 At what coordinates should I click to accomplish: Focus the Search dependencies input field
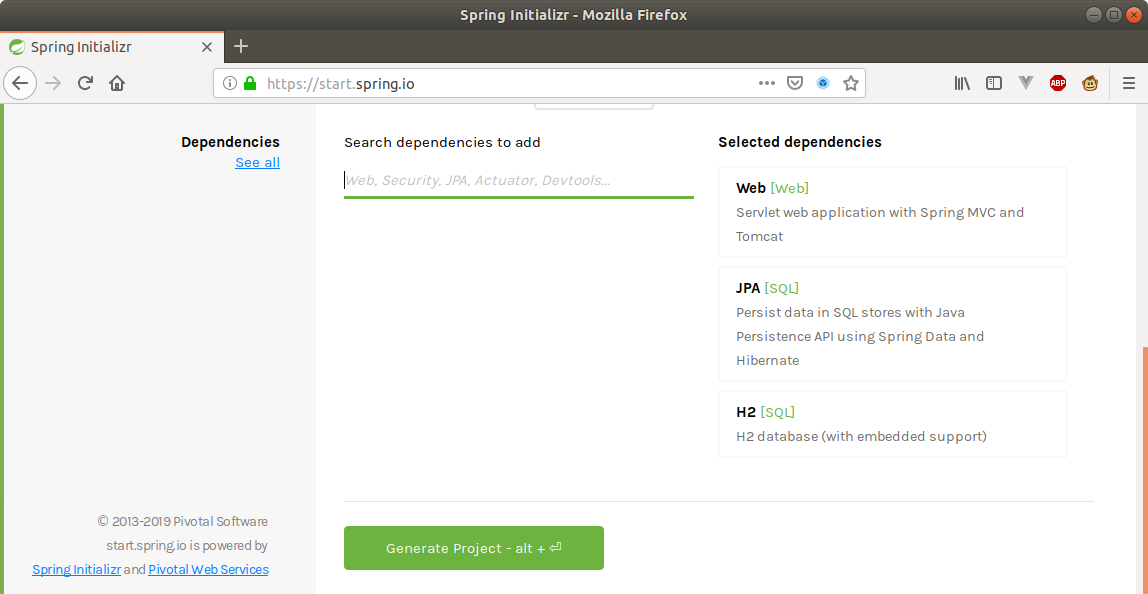point(518,180)
